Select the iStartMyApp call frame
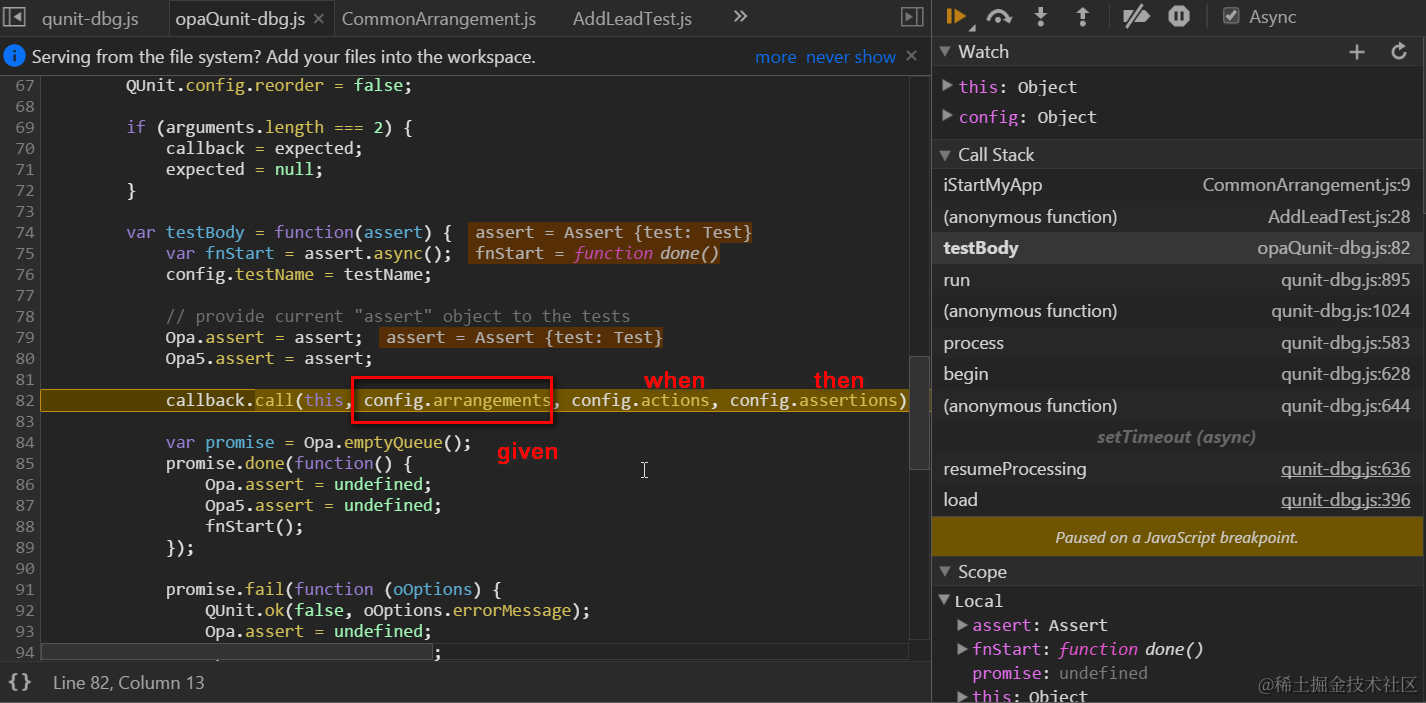1426x703 pixels. tap(1178, 185)
